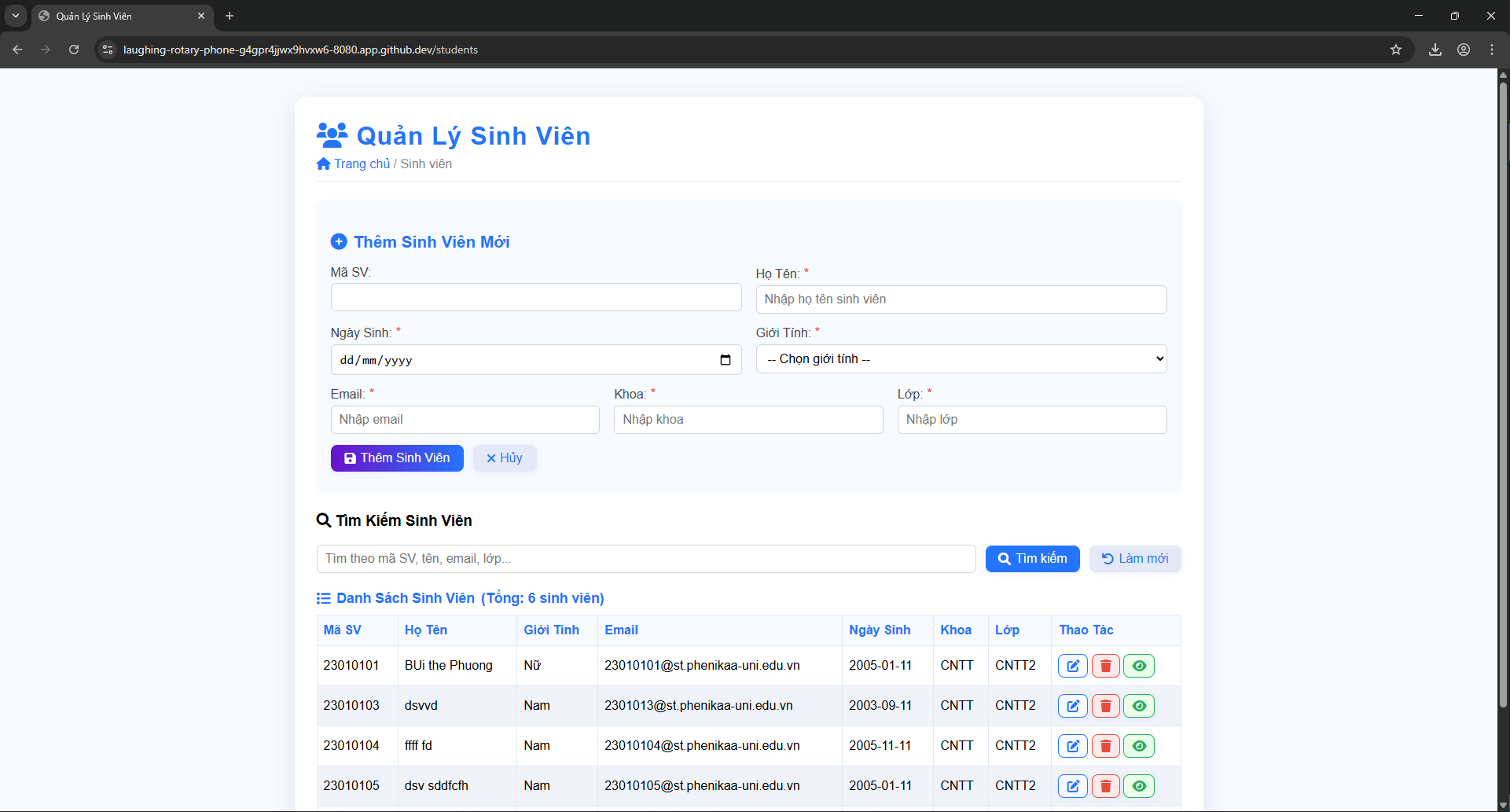Delete student 23010101 with trash icon
The image size is (1510, 812).
pos(1105,666)
